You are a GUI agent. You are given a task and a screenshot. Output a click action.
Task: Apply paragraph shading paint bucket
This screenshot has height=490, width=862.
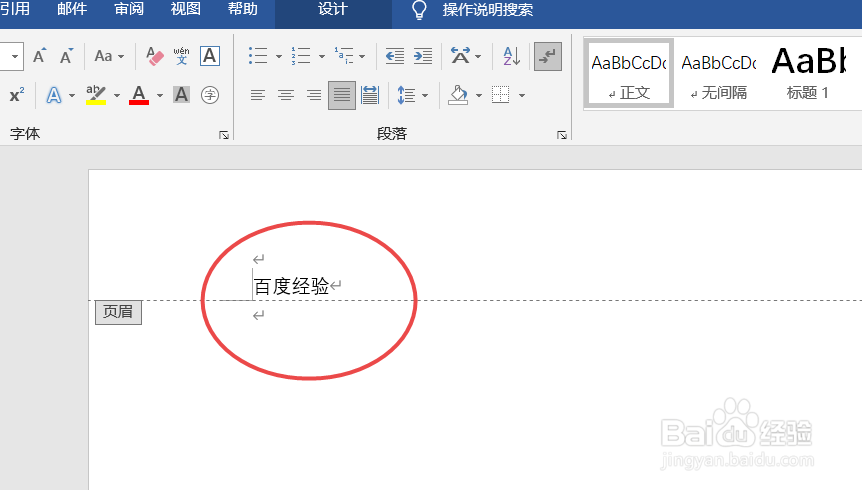tap(458, 95)
